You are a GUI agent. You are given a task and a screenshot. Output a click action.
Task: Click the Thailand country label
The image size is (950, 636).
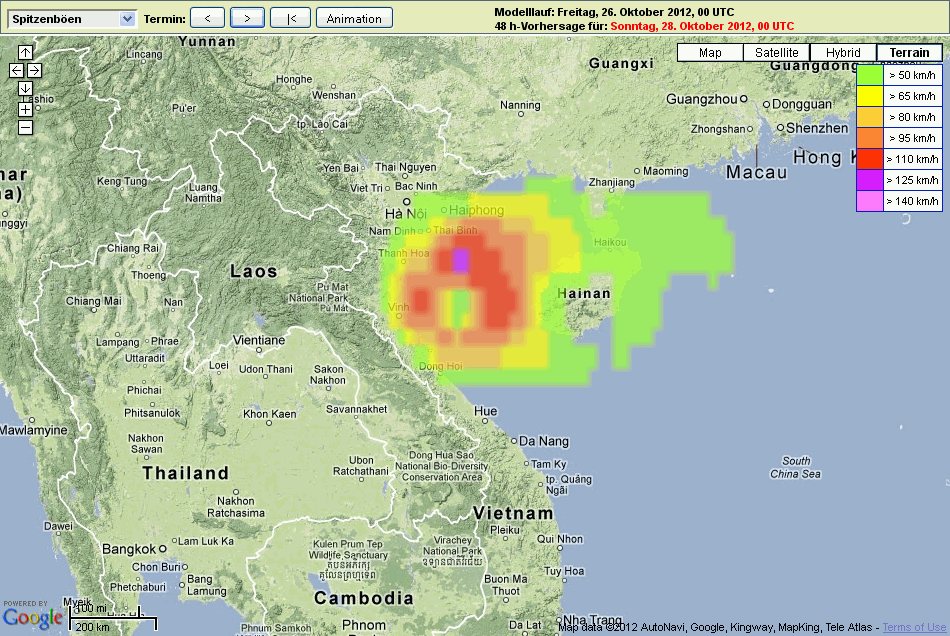pyautogui.click(x=185, y=473)
